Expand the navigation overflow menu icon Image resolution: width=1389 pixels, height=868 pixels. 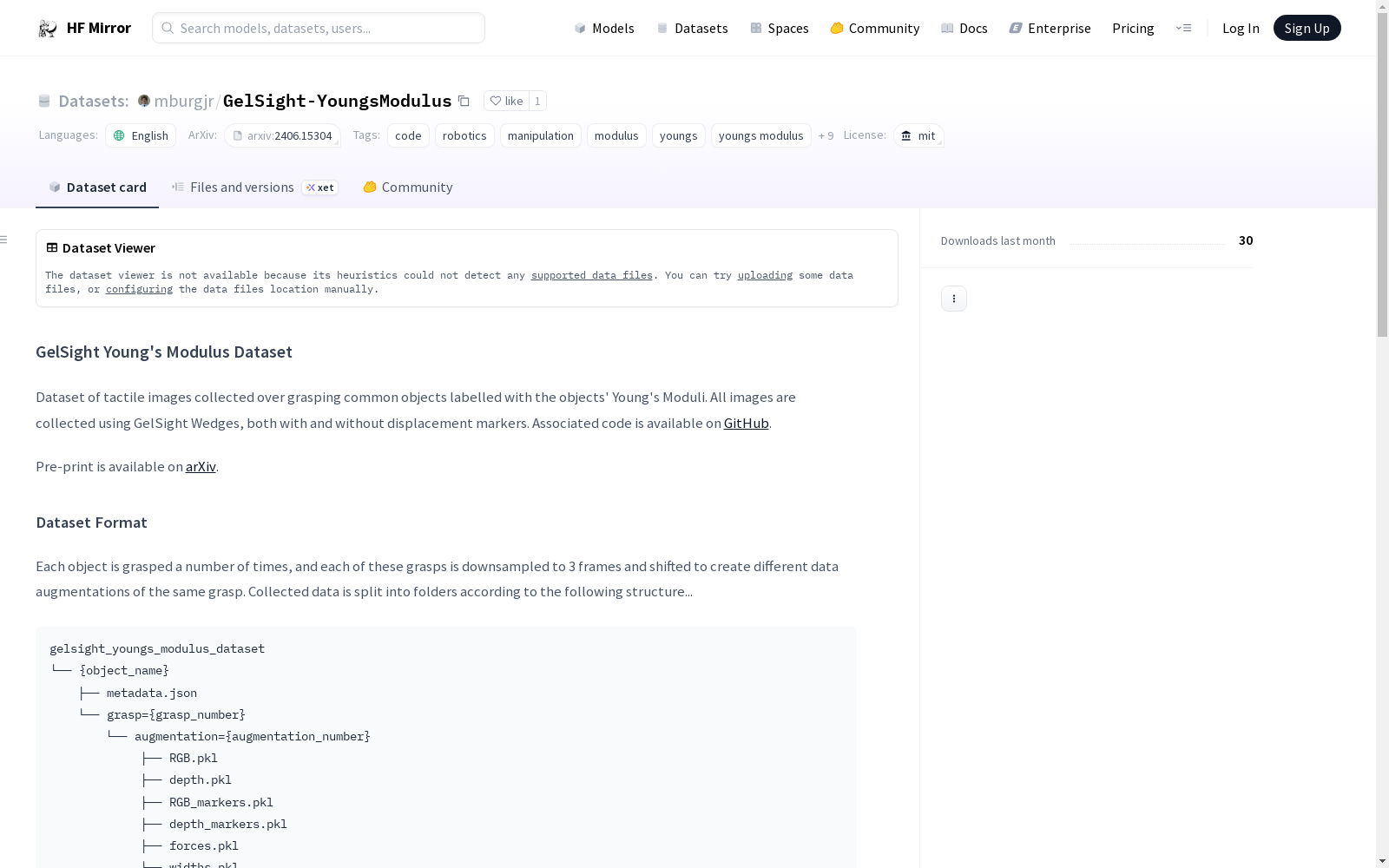coord(1183,28)
